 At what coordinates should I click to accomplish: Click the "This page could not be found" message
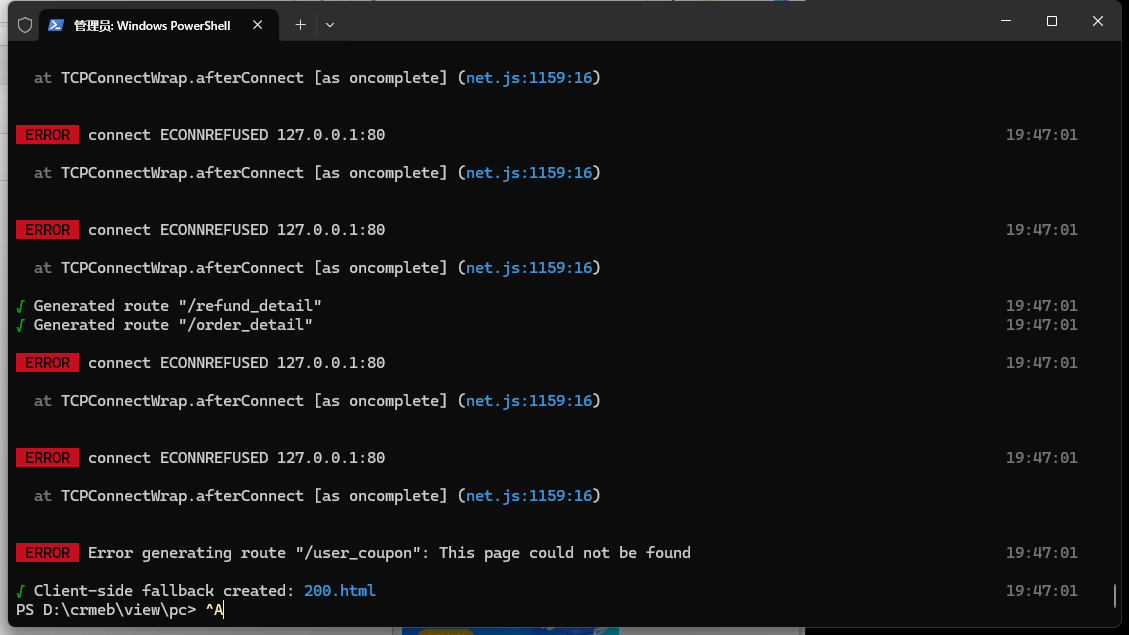pos(565,553)
